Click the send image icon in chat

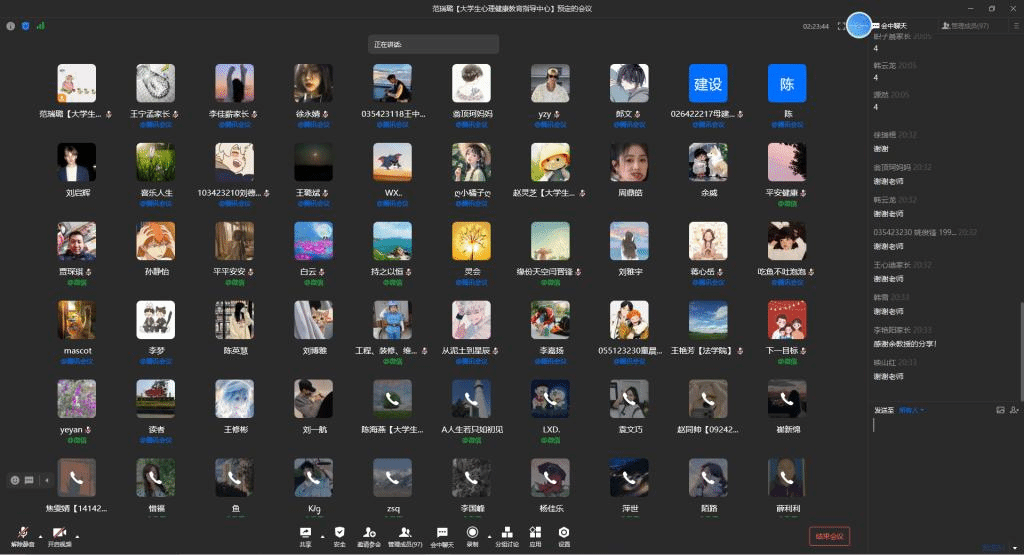pos(1000,410)
